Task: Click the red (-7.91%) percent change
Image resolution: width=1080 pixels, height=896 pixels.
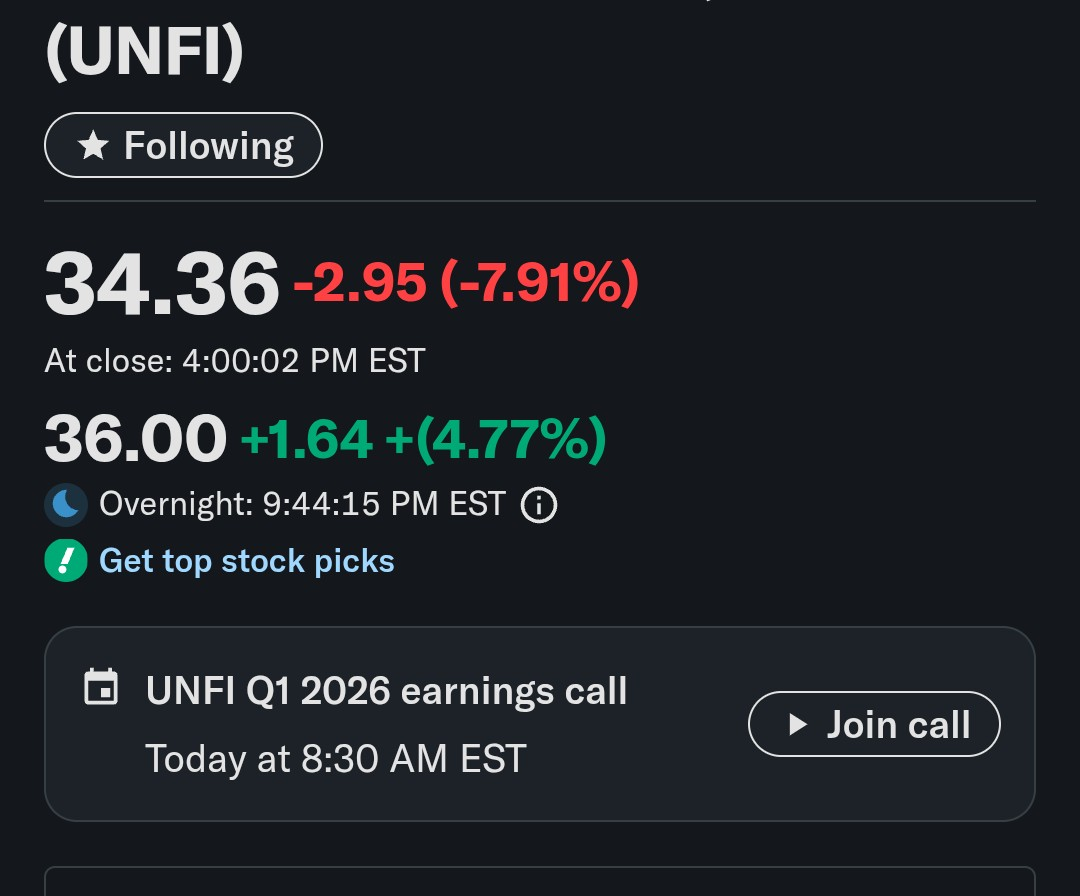Action: click(x=539, y=284)
